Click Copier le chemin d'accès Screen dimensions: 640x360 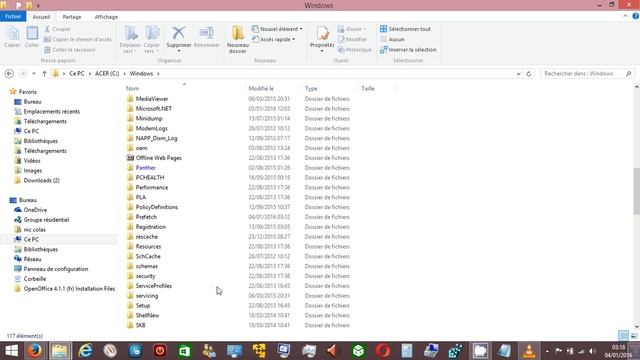78,39
